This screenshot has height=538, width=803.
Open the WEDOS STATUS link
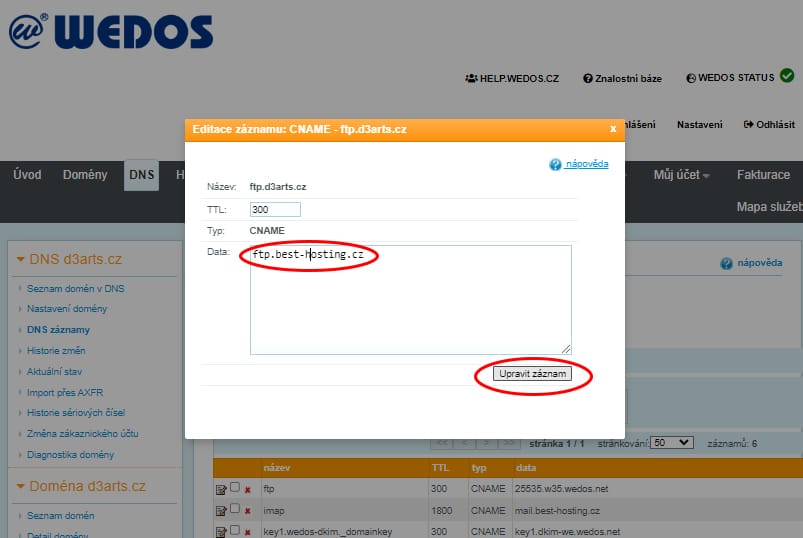730,78
